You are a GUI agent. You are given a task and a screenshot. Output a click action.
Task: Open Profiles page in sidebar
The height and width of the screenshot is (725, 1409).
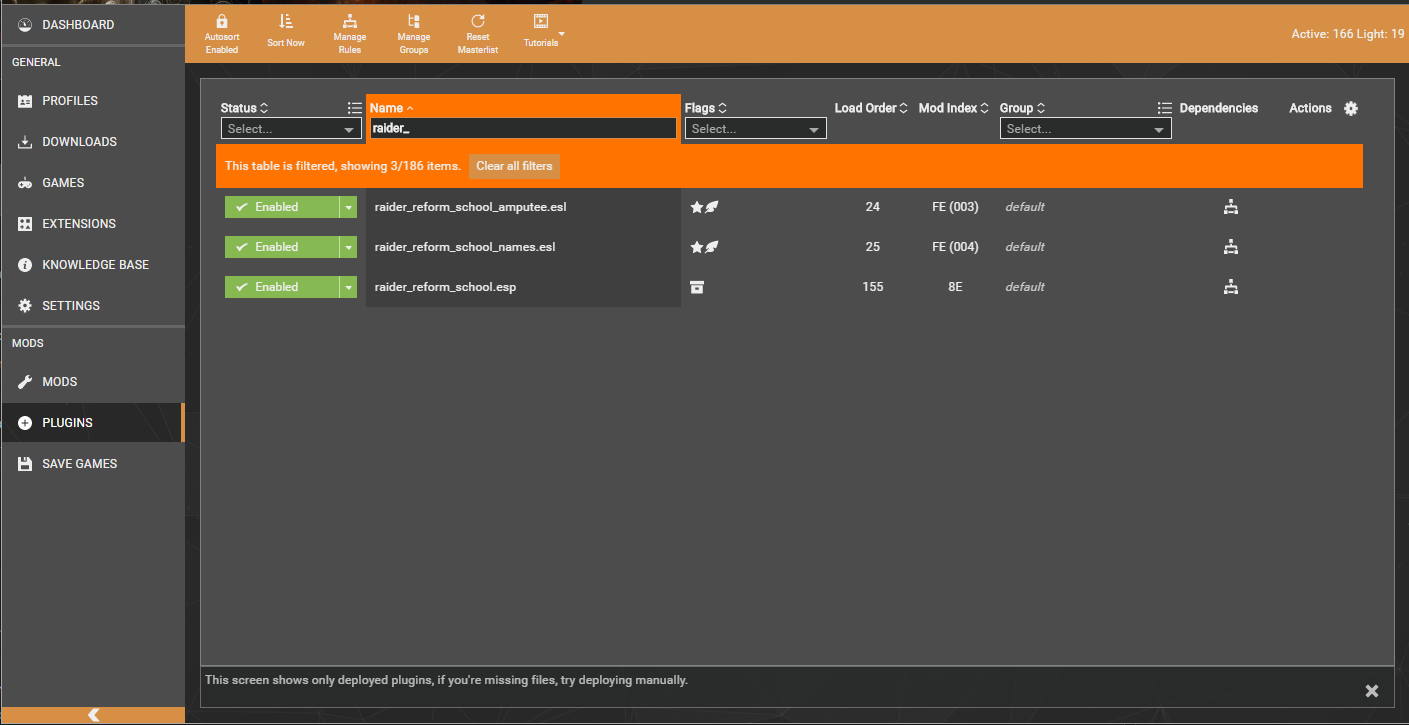coord(92,101)
